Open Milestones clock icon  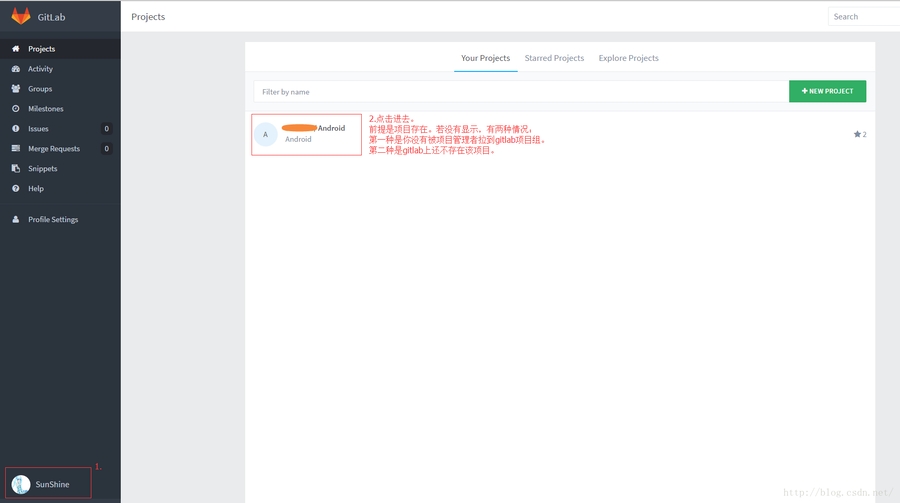(x=16, y=109)
